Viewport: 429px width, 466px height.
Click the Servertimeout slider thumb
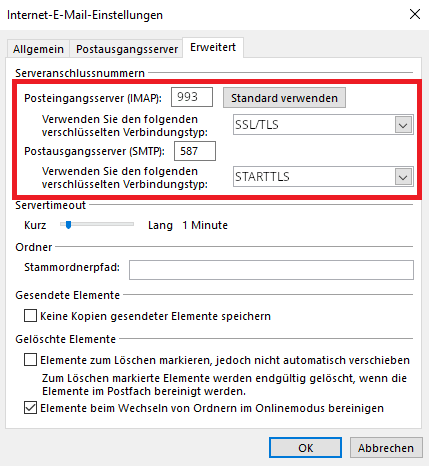(x=68, y=225)
